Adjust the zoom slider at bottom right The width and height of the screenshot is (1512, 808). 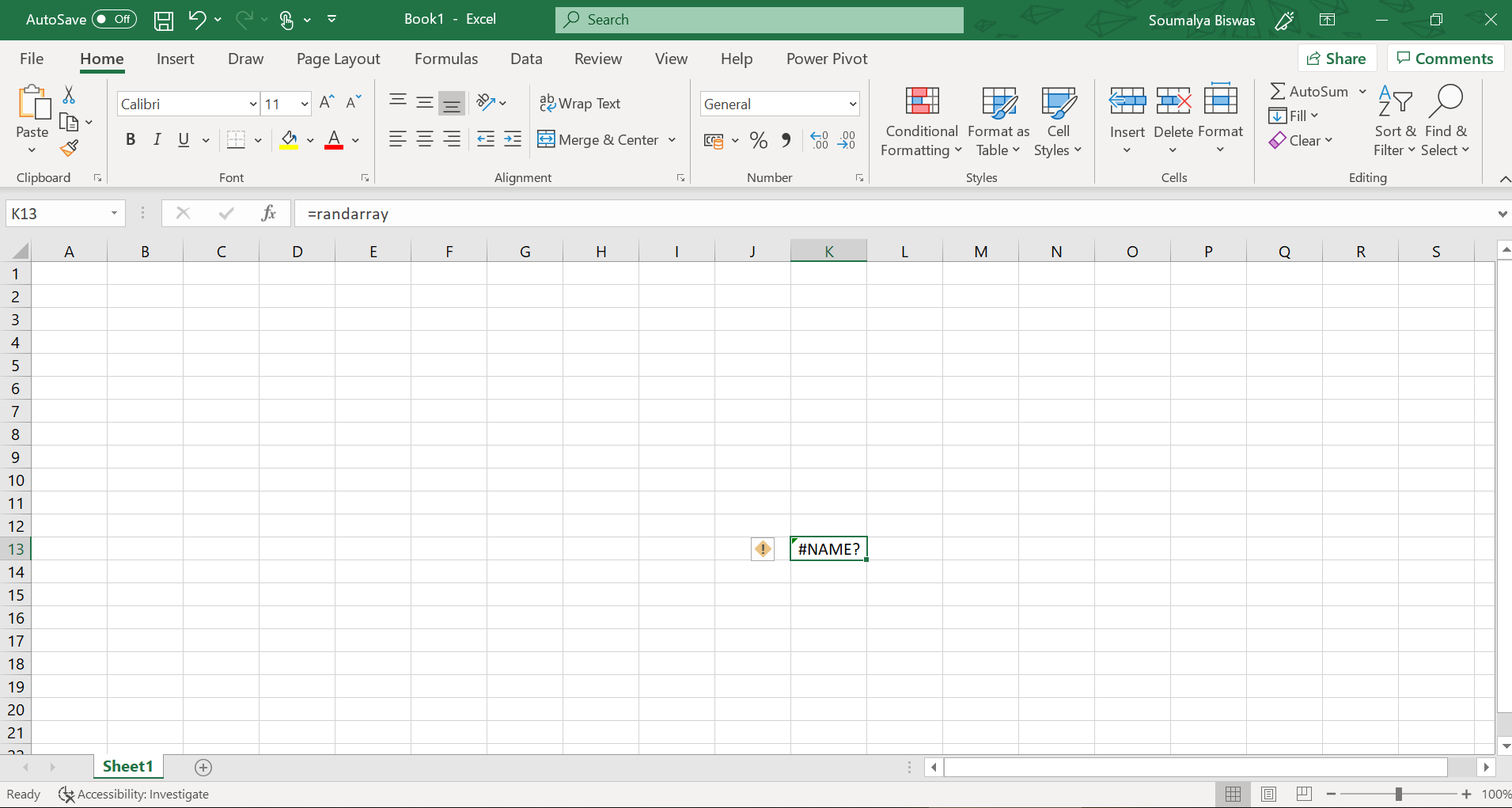click(x=1400, y=794)
